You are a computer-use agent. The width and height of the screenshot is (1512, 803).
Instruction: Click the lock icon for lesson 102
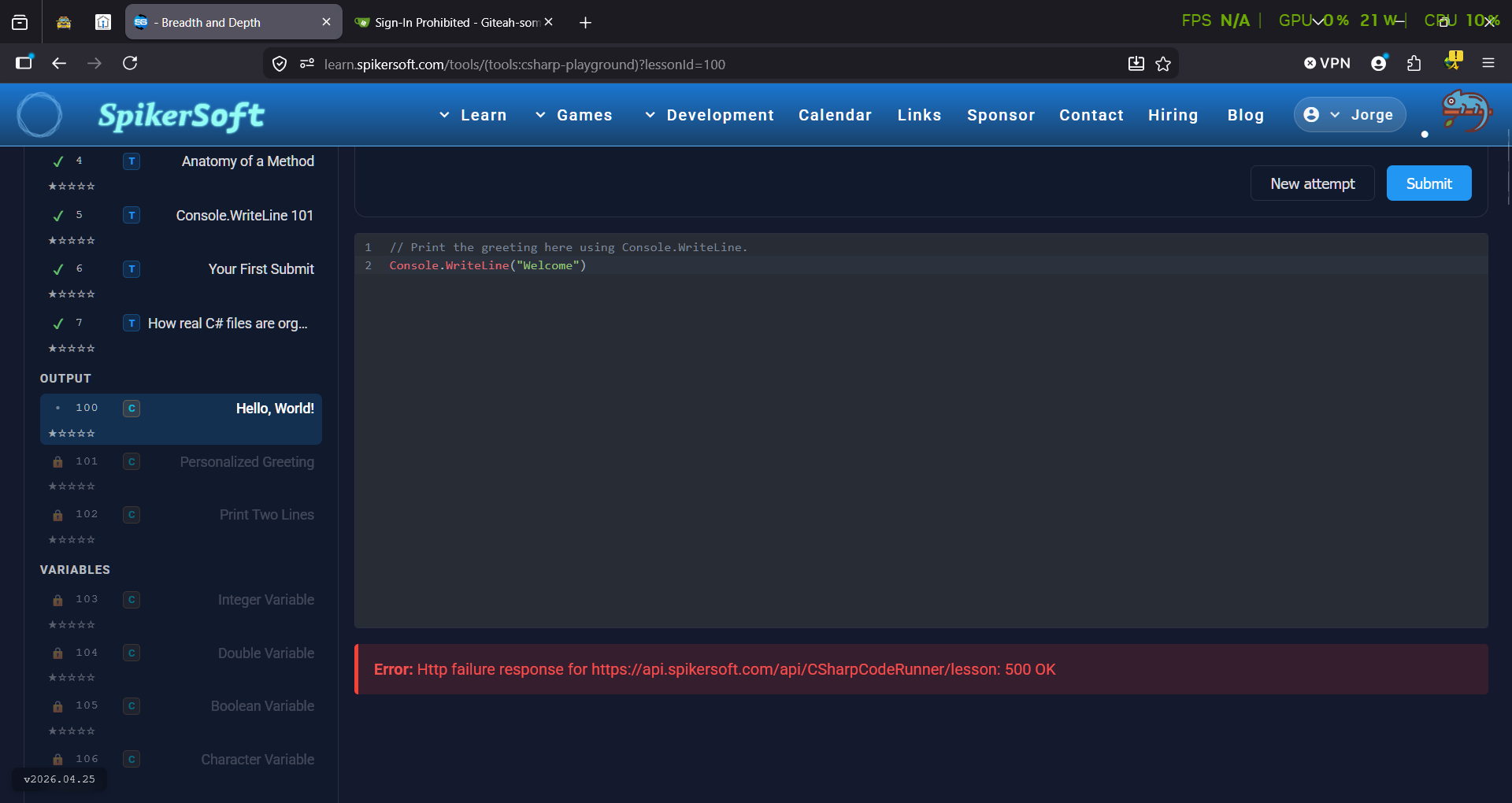point(57,515)
